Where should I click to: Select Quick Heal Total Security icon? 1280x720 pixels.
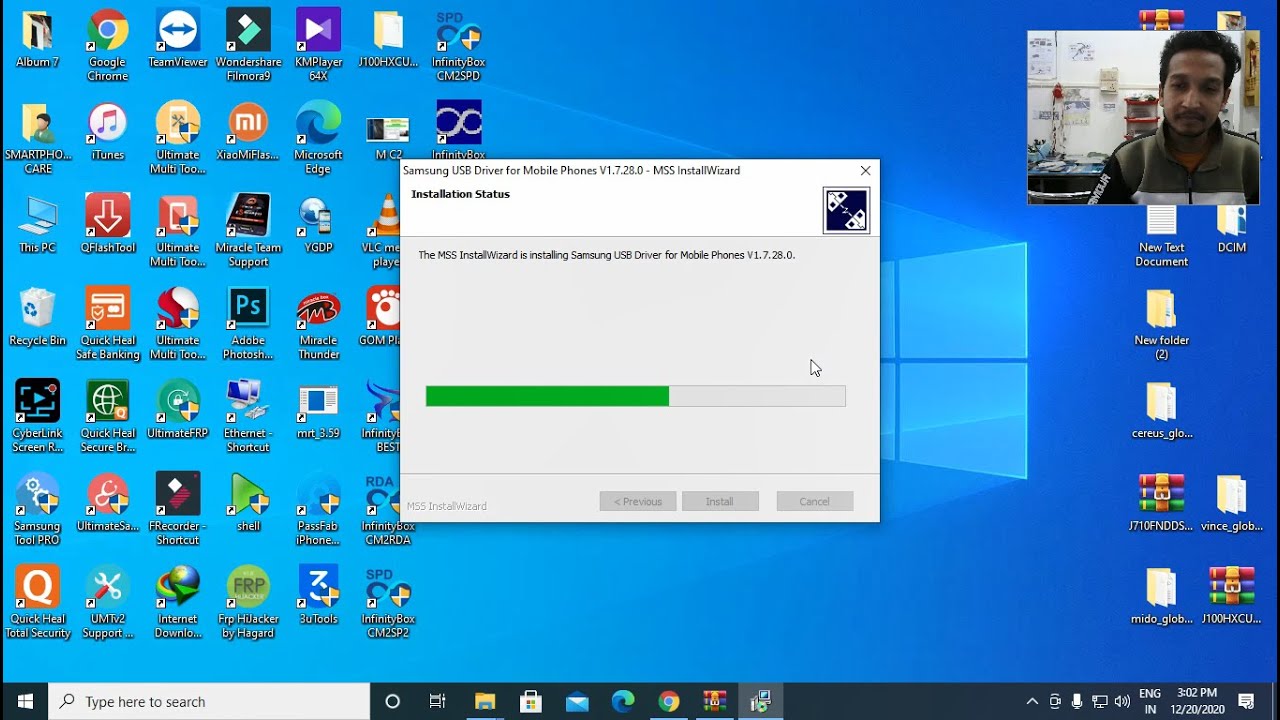coord(37,603)
